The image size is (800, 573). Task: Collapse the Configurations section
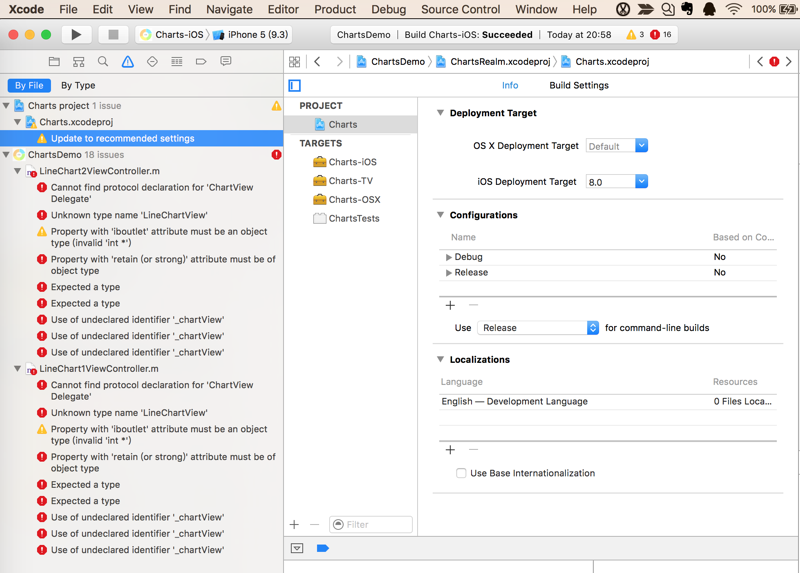(440, 215)
